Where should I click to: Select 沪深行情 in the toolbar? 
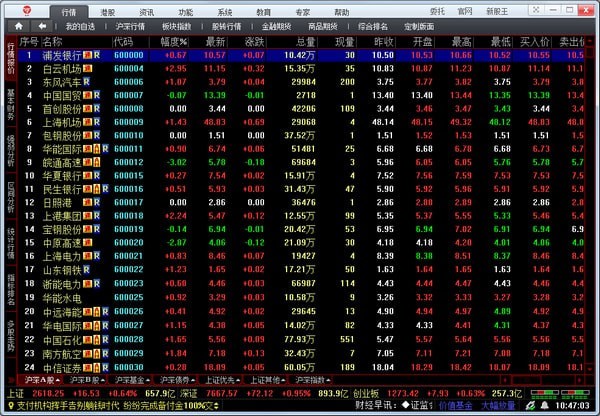(130, 26)
